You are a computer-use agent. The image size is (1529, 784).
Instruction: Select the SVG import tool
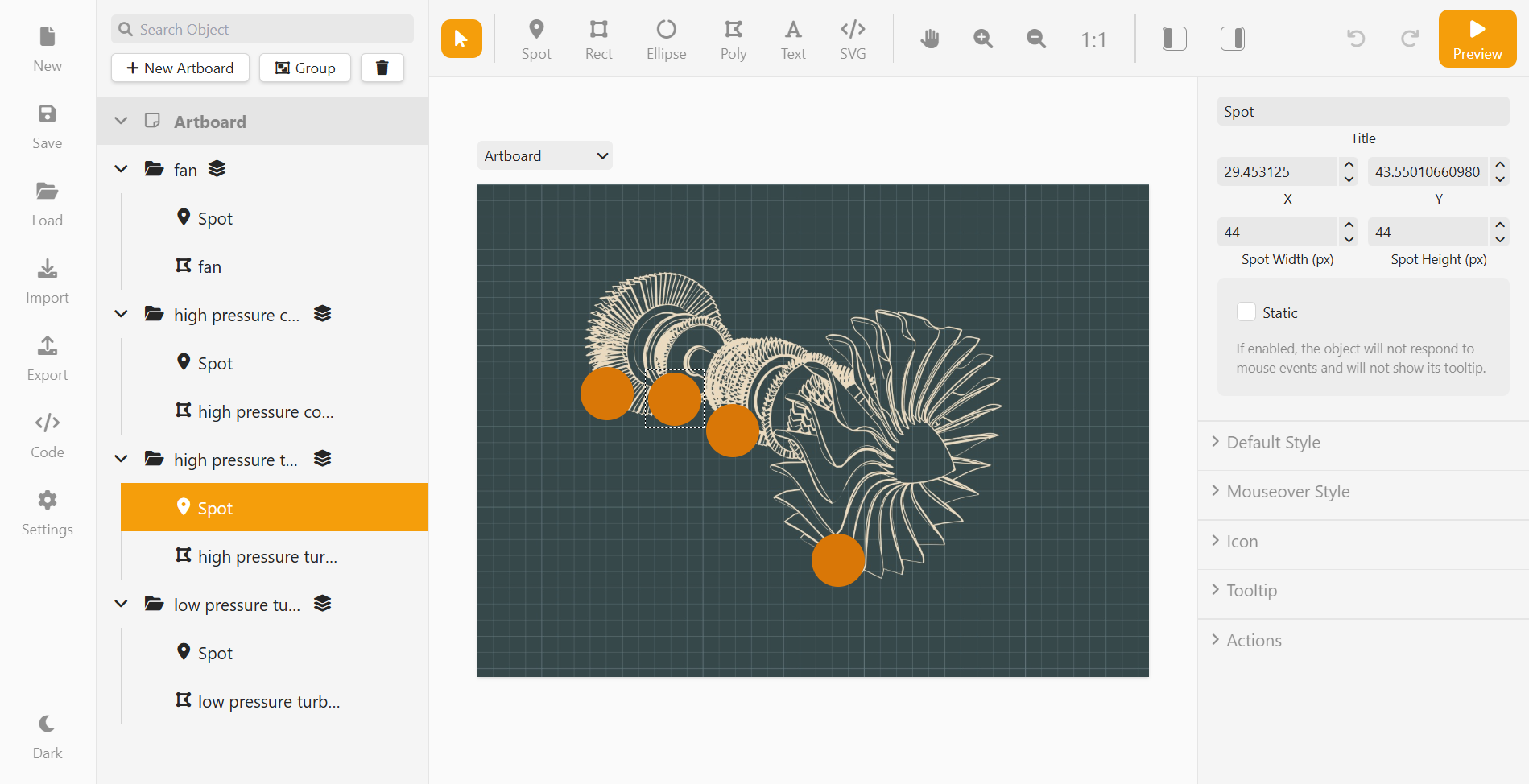pyautogui.click(x=852, y=39)
